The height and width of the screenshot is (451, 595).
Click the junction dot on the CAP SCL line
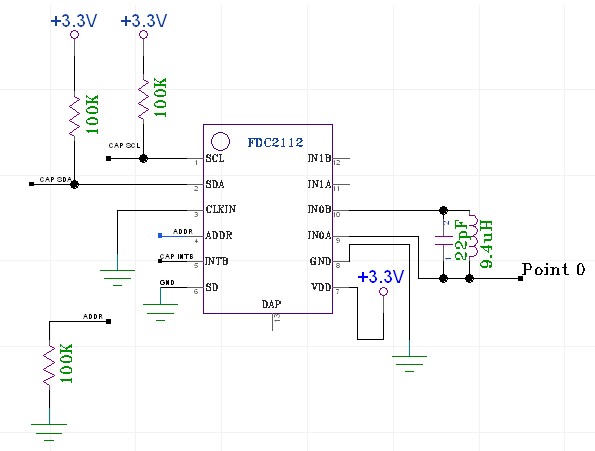(x=143, y=159)
